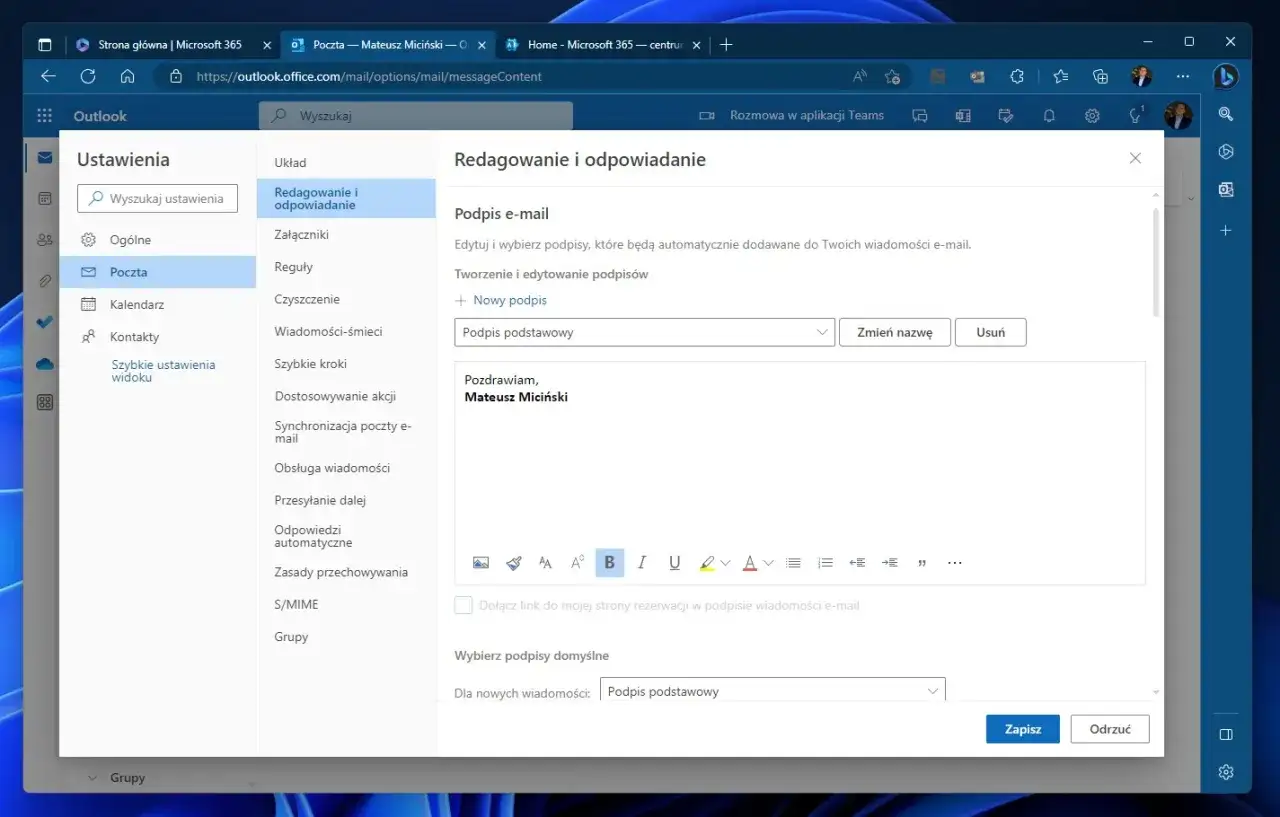The height and width of the screenshot is (817, 1280).
Task: Increase the signature indent
Action: [x=889, y=563]
